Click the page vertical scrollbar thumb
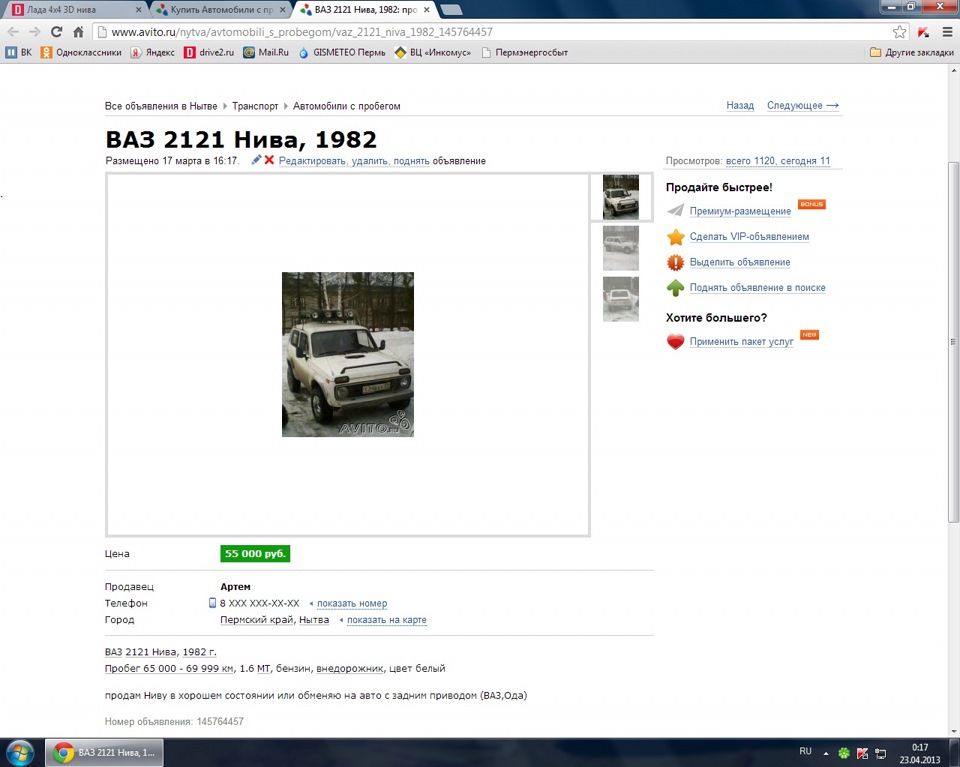The width and height of the screenshot is (960, 767). click(953, 343)
